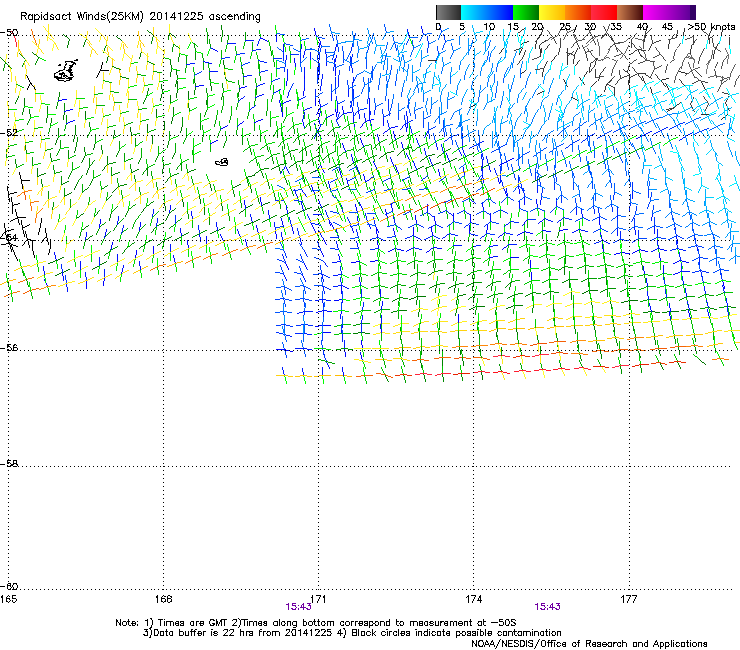Click the '>50 knots' legend label
The height and width of the screenshot is (650, 740).
pos(711,27)
